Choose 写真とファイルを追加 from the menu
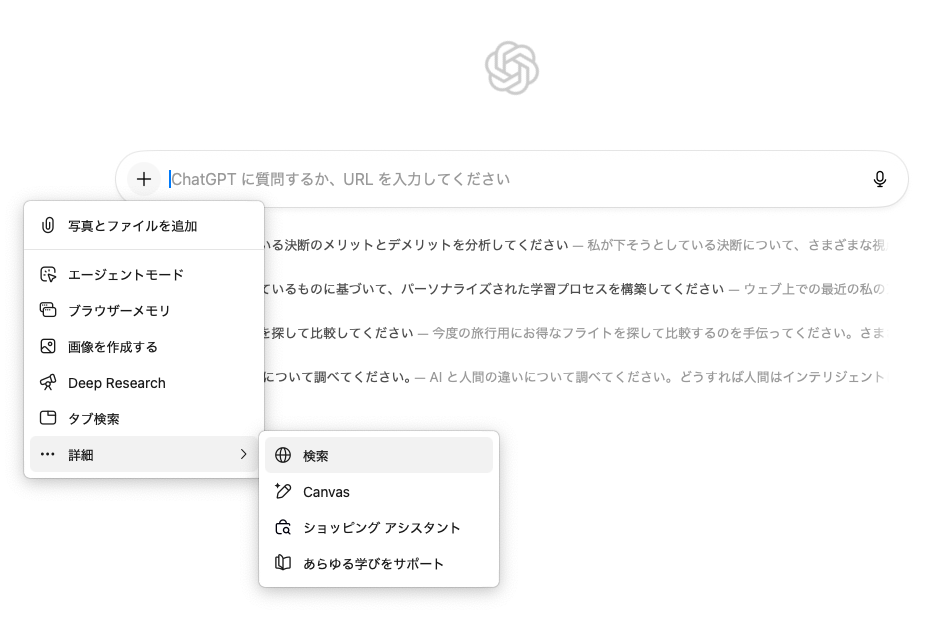 point(132,226)
